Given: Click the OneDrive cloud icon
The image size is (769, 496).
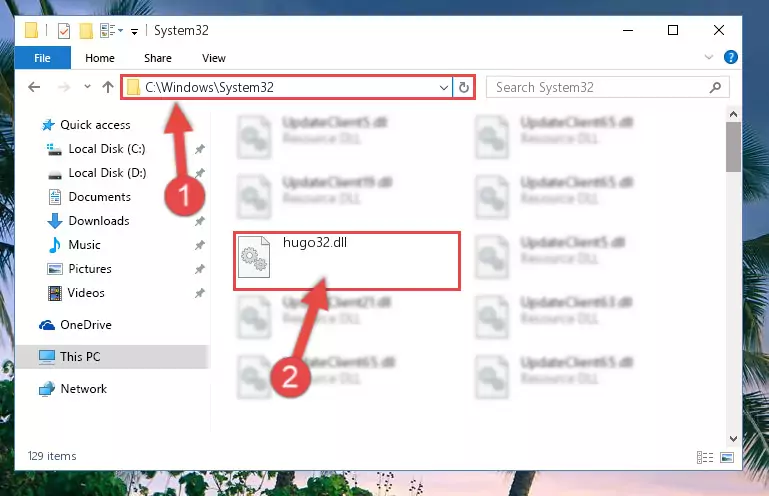Looking at the screenshot, I should (47, 325).
